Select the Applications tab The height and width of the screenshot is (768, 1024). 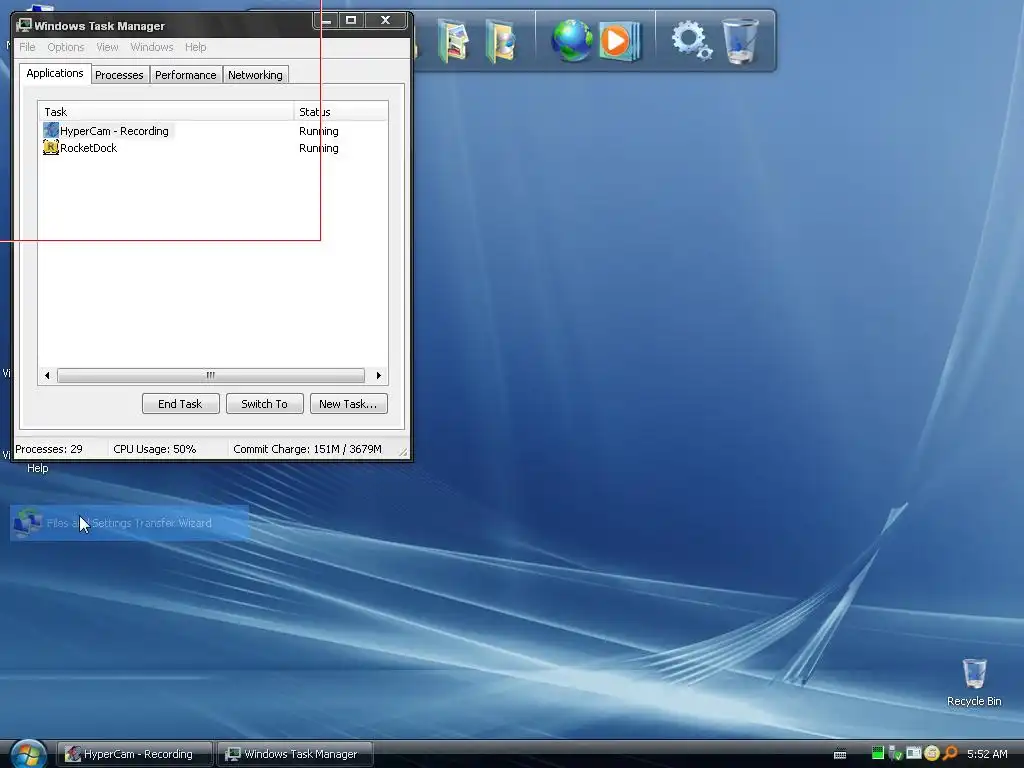coord(55,74)
